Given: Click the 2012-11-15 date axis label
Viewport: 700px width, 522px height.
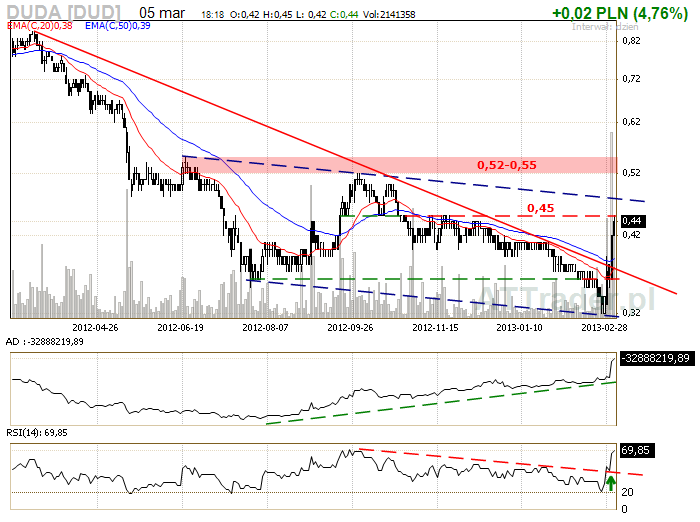Looking at the screenshot, I should tap(435, 327).
